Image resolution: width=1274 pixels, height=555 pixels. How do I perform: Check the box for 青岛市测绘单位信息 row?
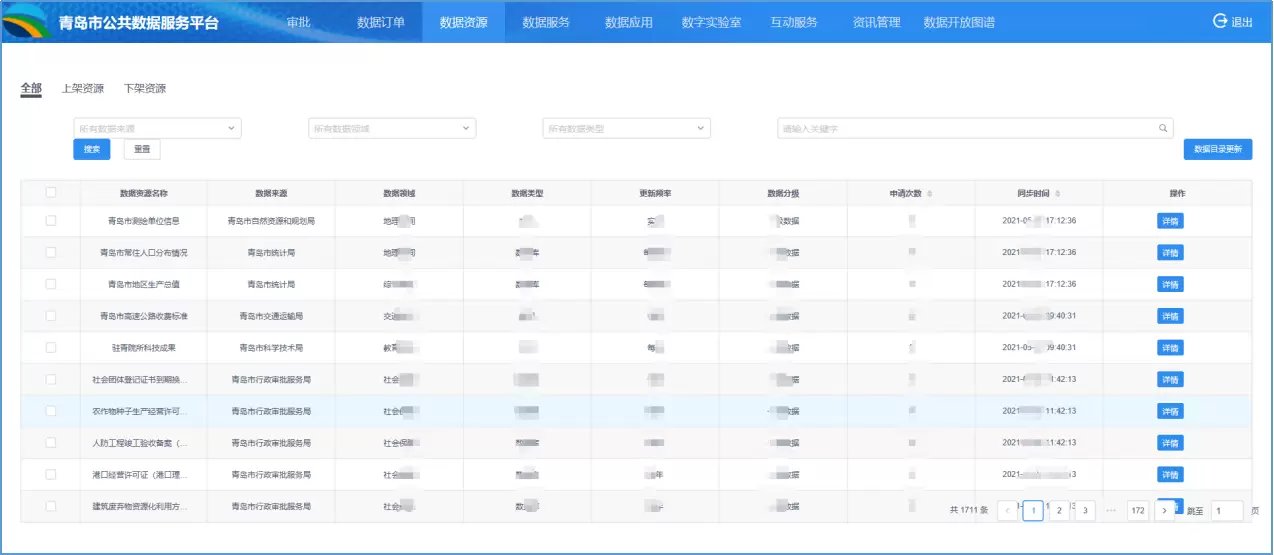tap(51, 221)
